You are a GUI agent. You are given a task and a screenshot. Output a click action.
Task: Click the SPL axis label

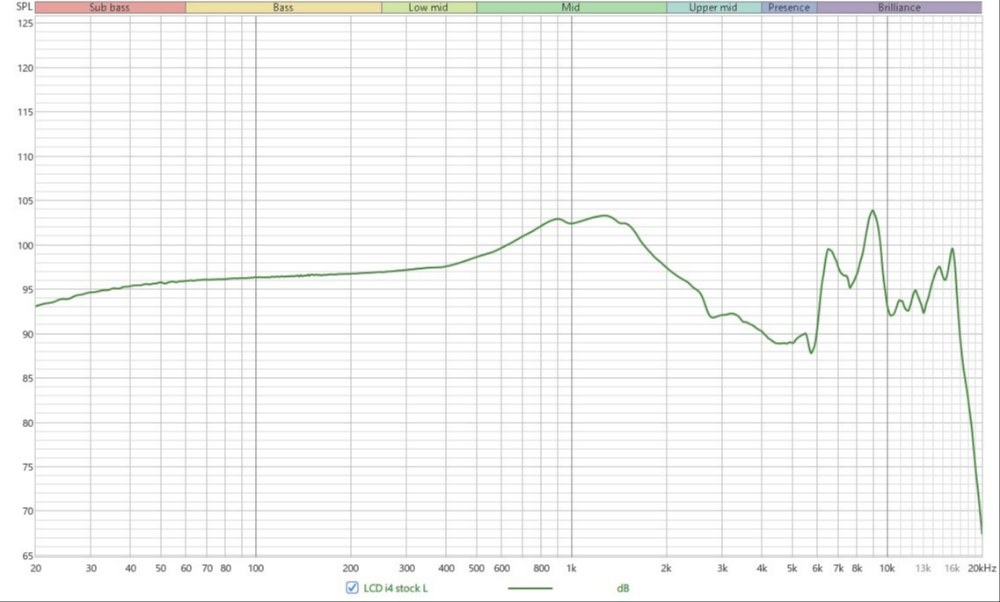coord(24,7)
